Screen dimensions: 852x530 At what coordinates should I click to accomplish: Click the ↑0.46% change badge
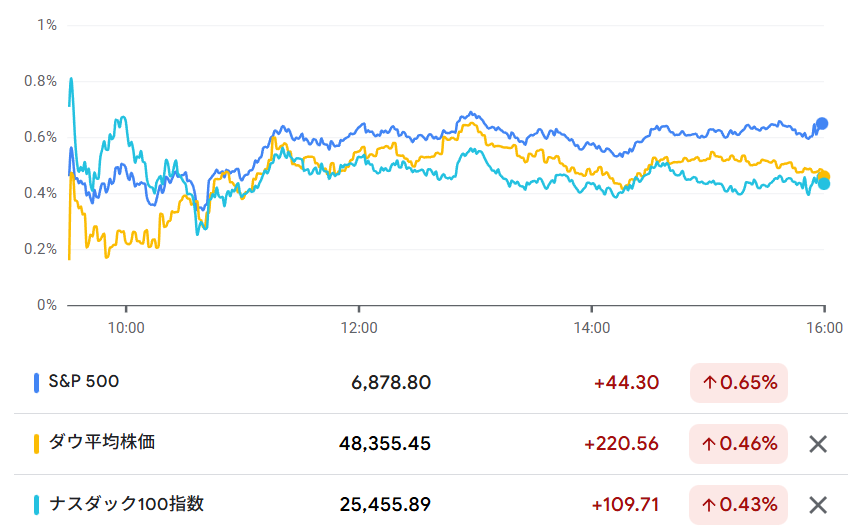pyautogui.click(x=738, y=444)
